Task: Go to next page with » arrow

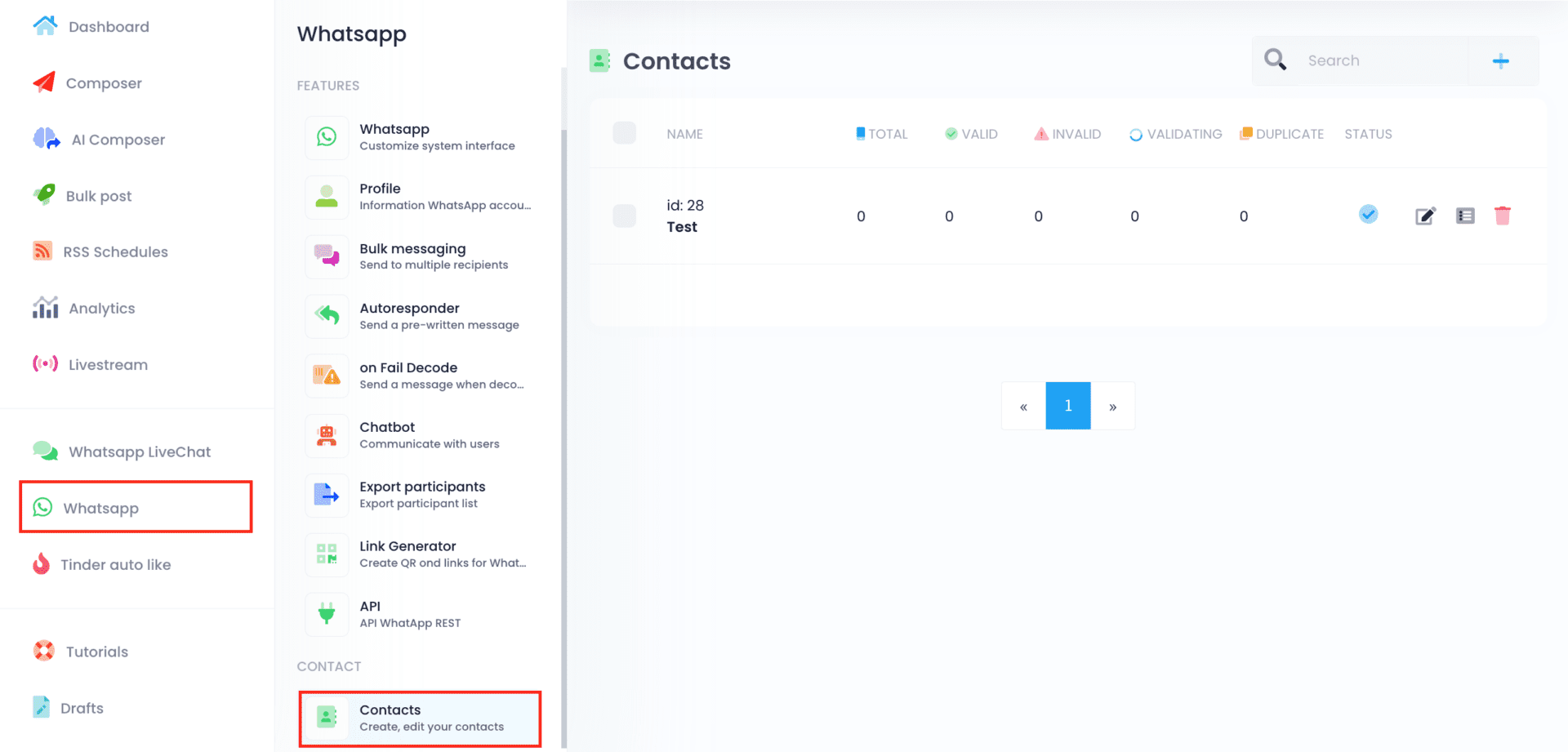Action: pos(1112,406)
